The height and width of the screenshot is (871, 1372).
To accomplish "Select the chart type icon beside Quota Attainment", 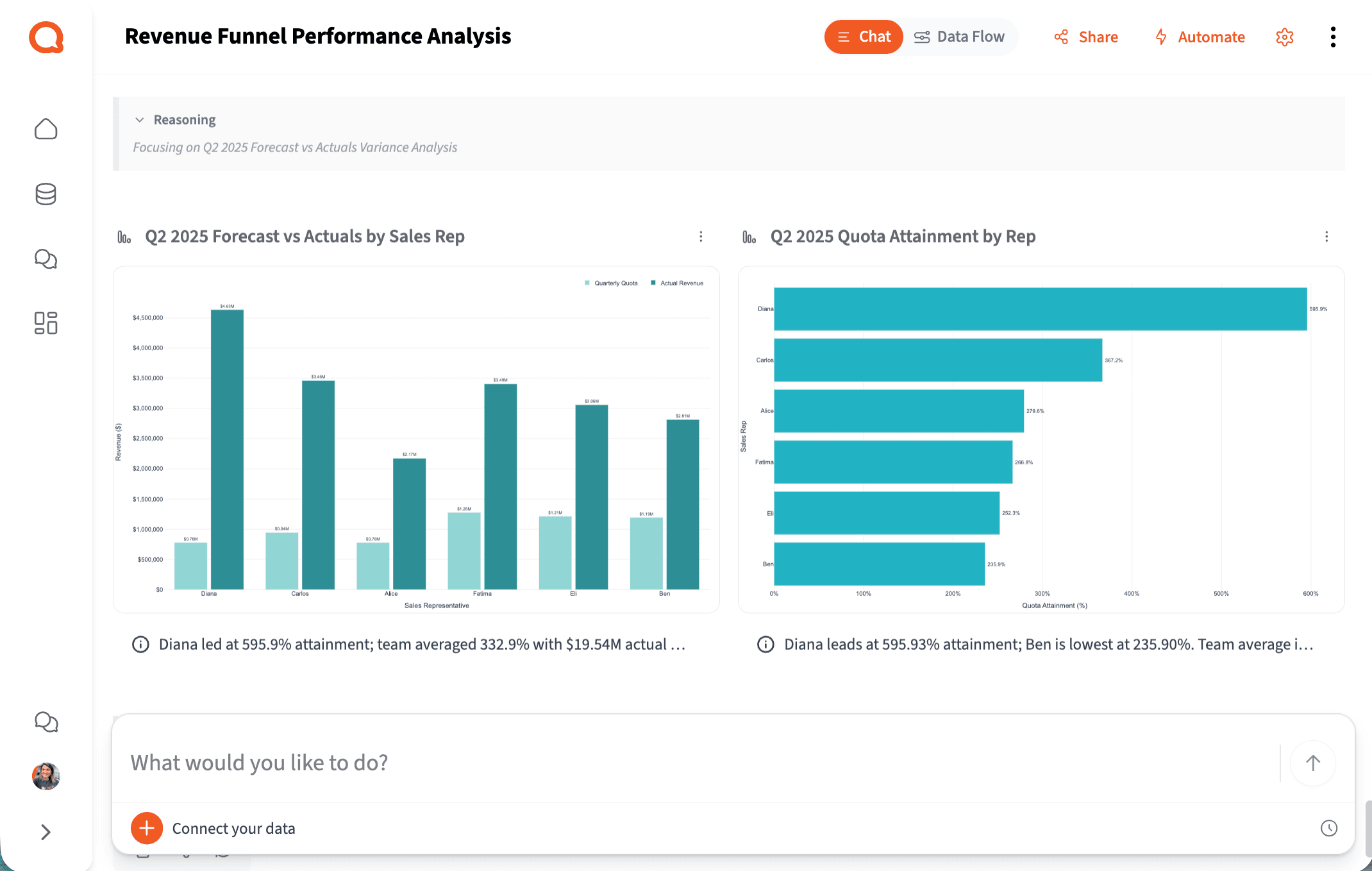I will click(x=749, y=237).
